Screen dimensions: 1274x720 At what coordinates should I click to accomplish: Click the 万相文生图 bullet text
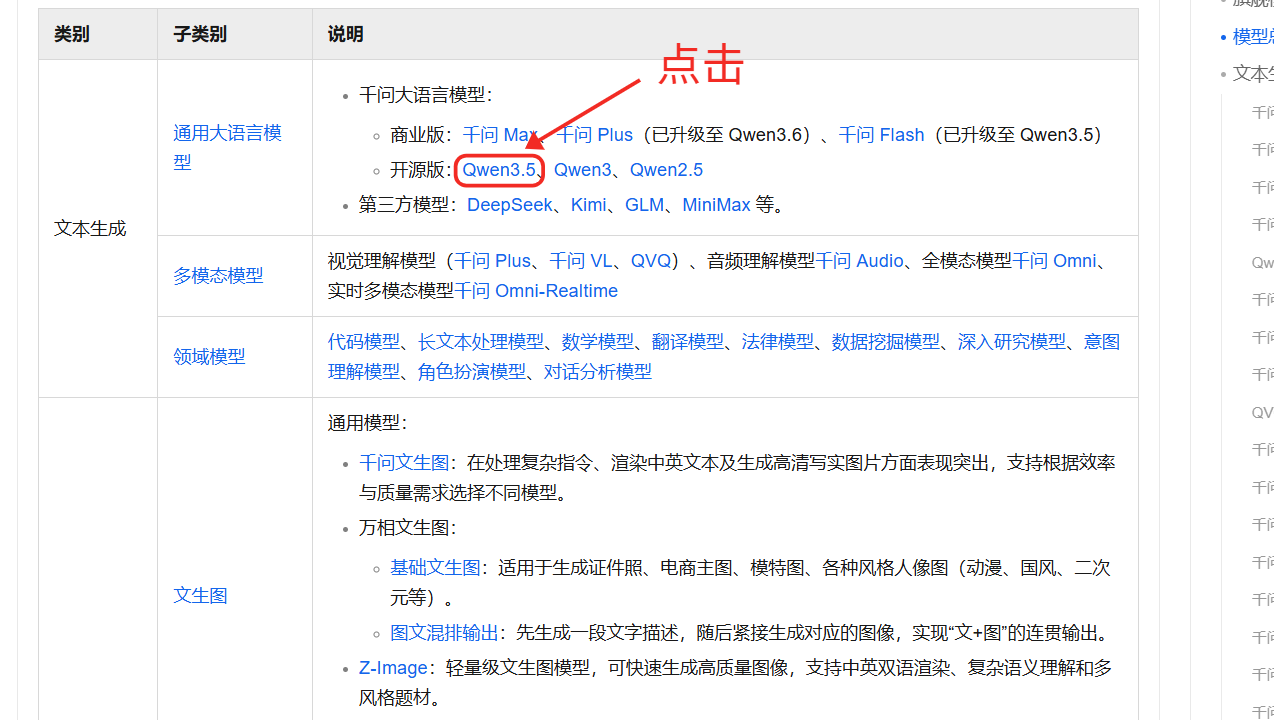pos(408,528)
